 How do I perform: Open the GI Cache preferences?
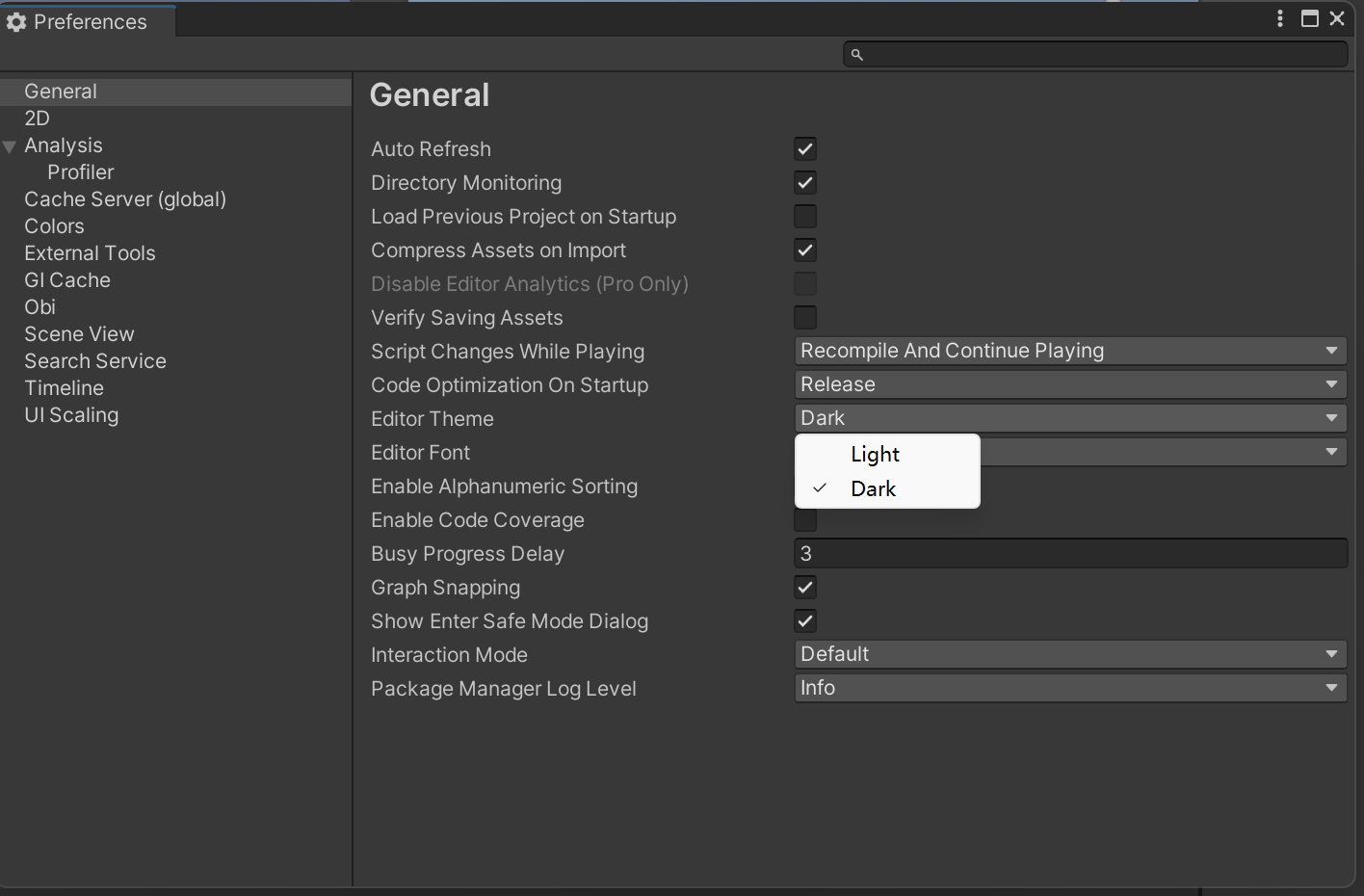[67, 280]
